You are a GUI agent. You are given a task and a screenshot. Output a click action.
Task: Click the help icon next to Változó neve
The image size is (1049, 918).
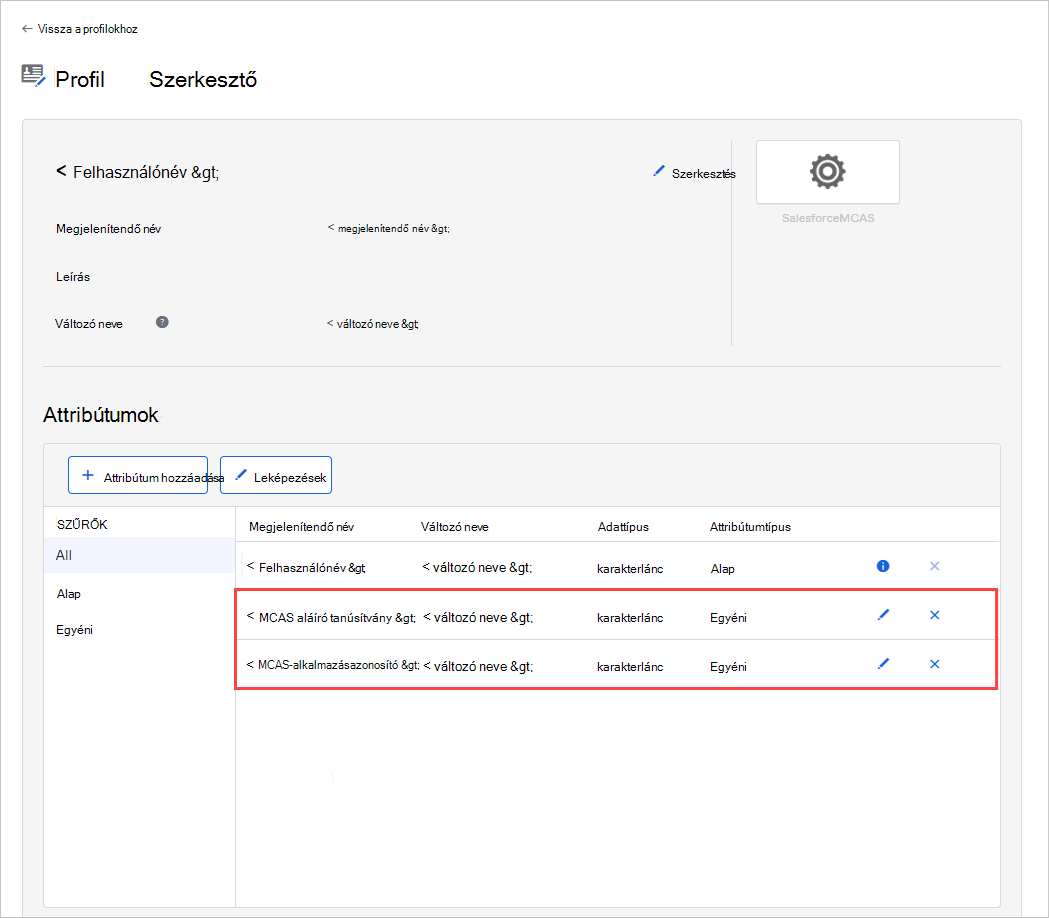(162, 323)
